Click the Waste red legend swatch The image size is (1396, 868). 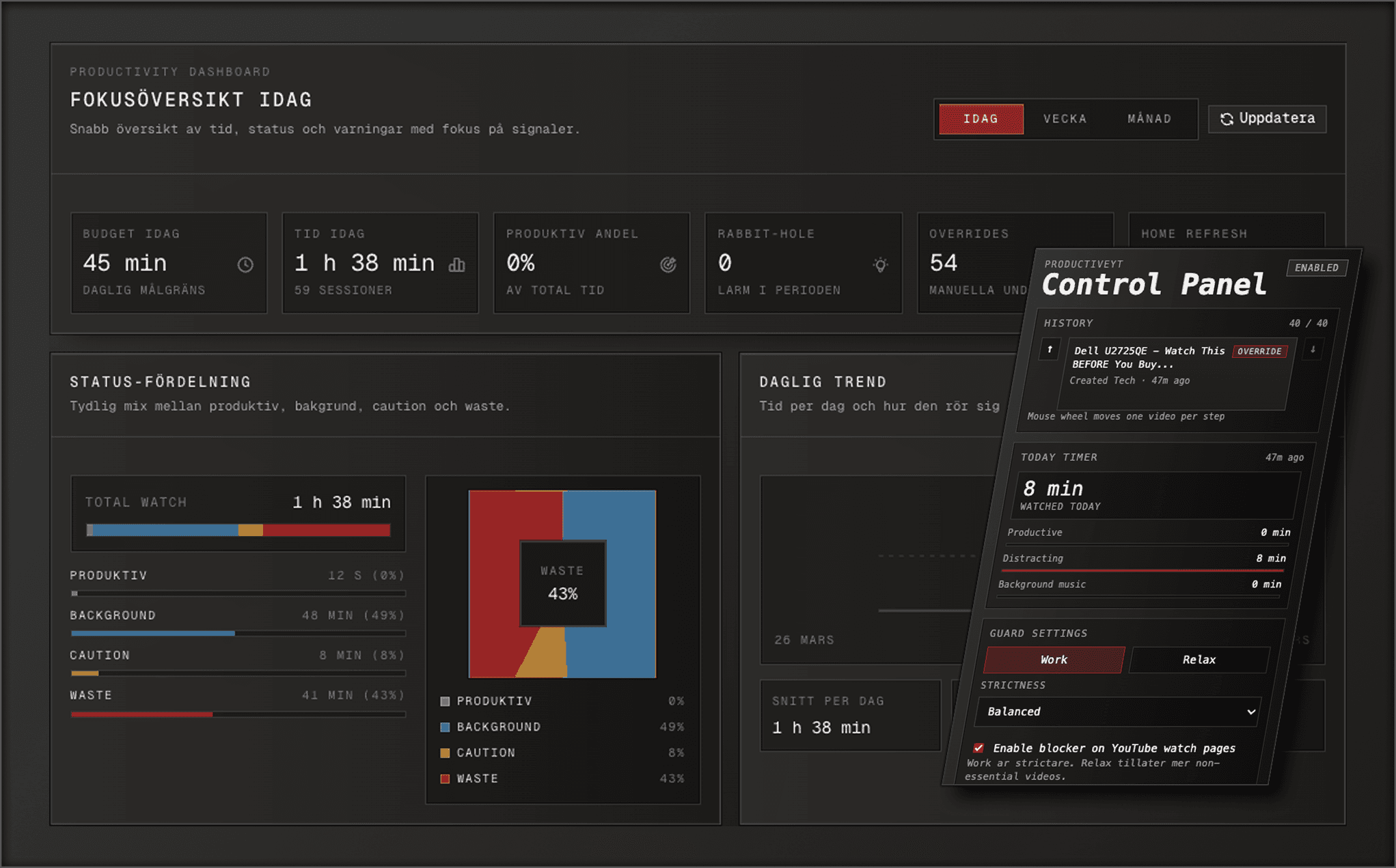click(x=445, y=779)
